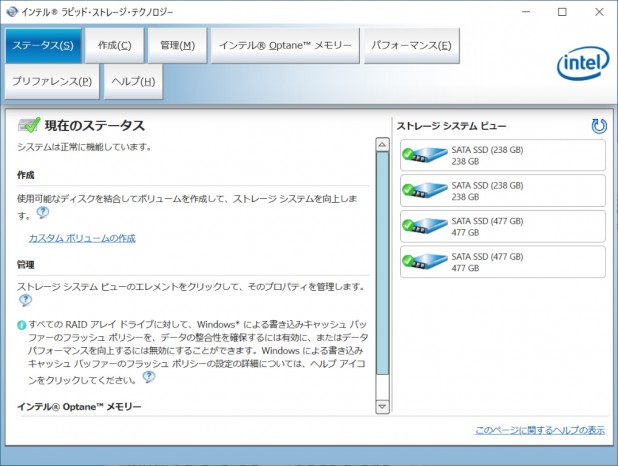Open the 管理(M) tab
The height and width of the screenshot is (466, 618).
point(177,46)
